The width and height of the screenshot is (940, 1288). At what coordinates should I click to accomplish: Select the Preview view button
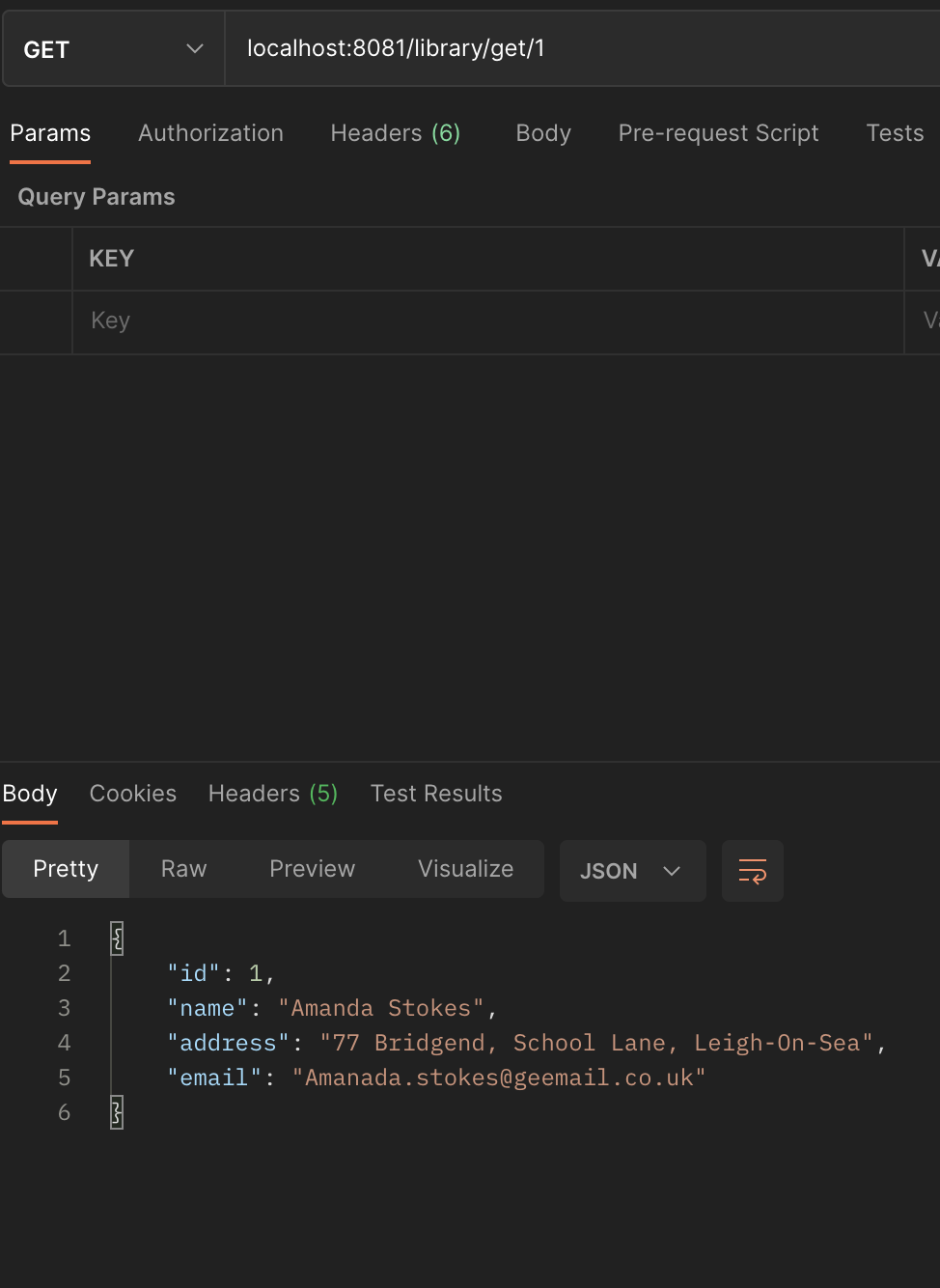click(x=312, y=869)
